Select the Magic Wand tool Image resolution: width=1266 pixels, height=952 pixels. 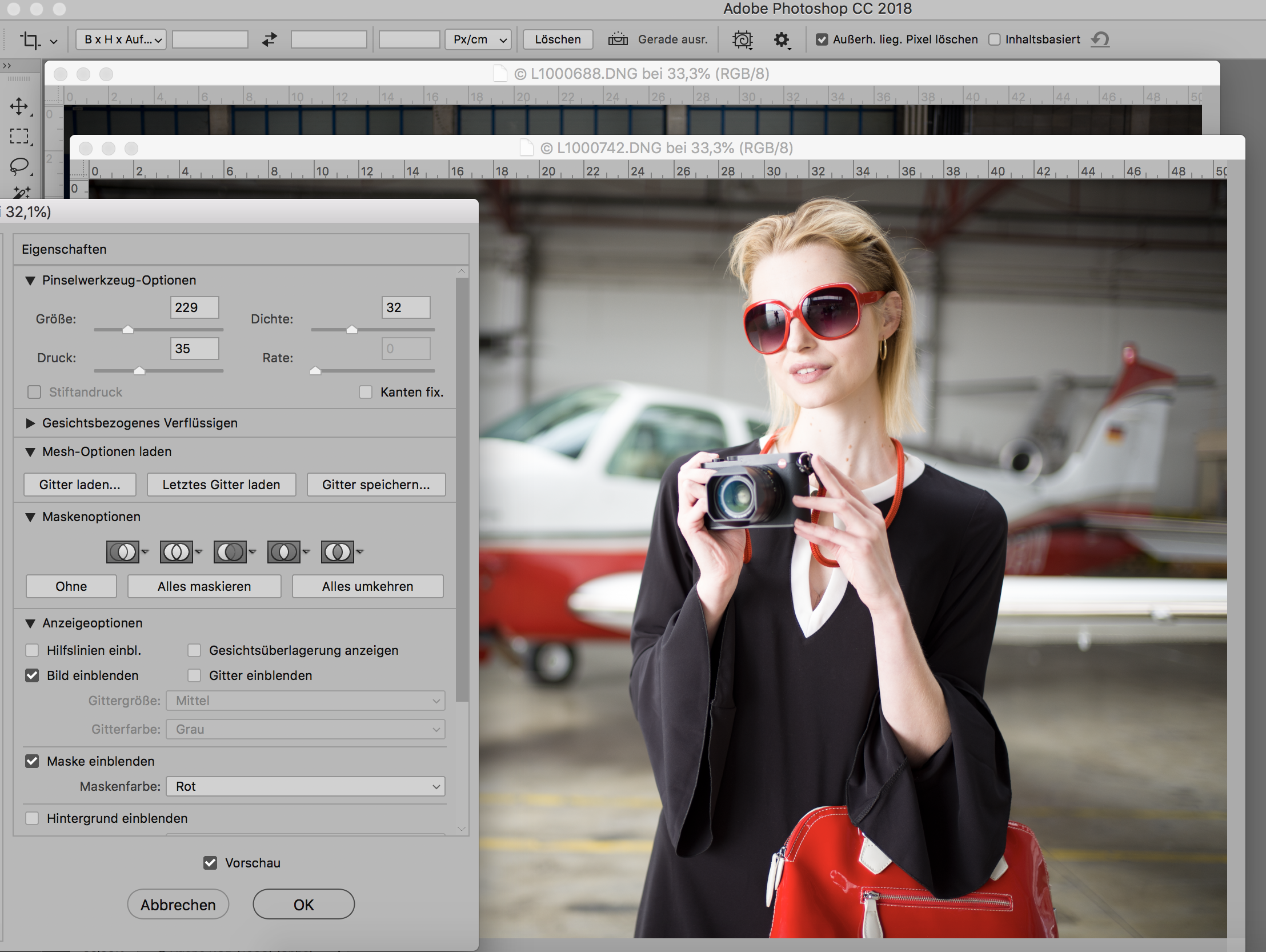click(x=21, y=193)
